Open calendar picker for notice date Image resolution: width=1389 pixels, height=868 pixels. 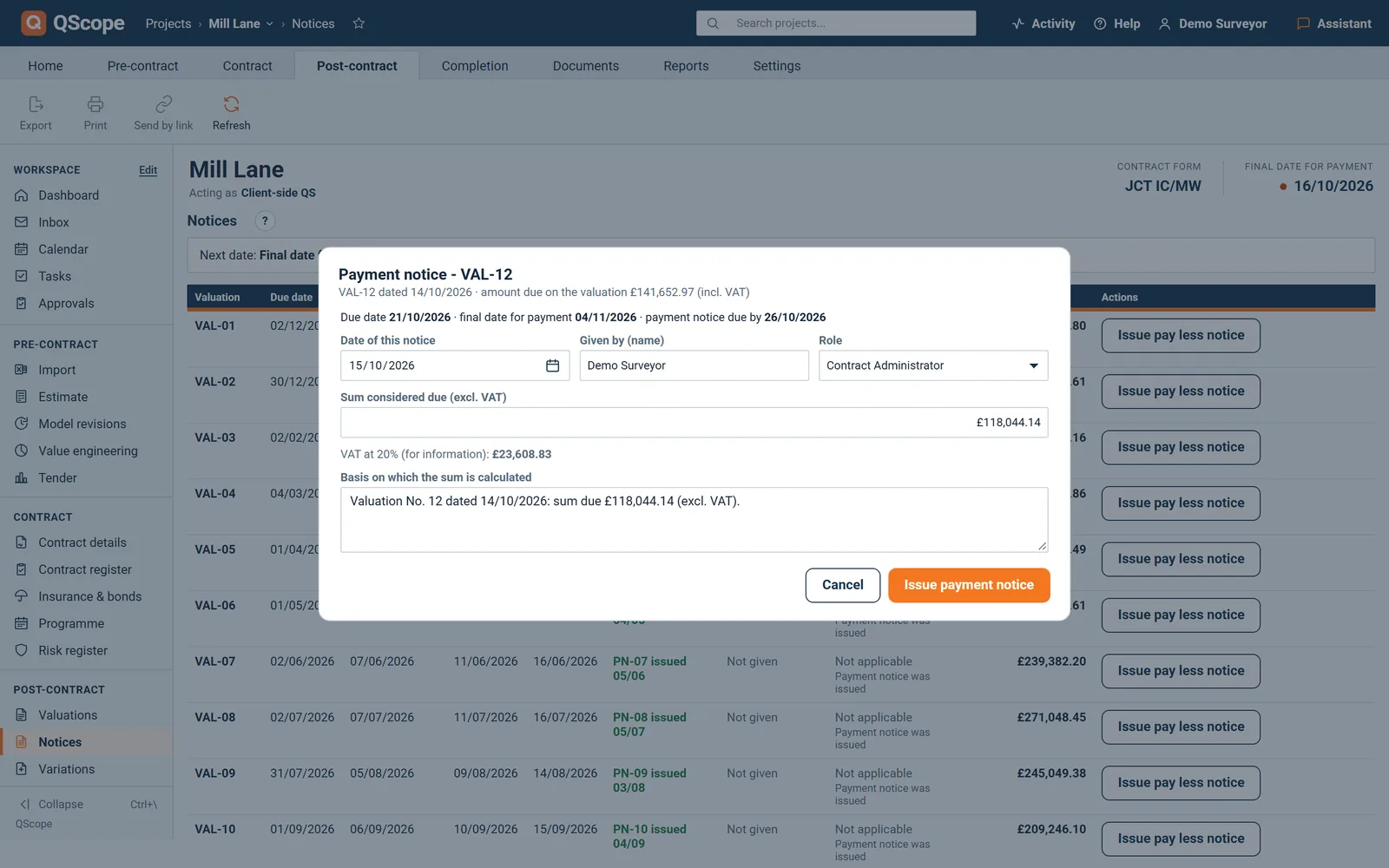552,365
